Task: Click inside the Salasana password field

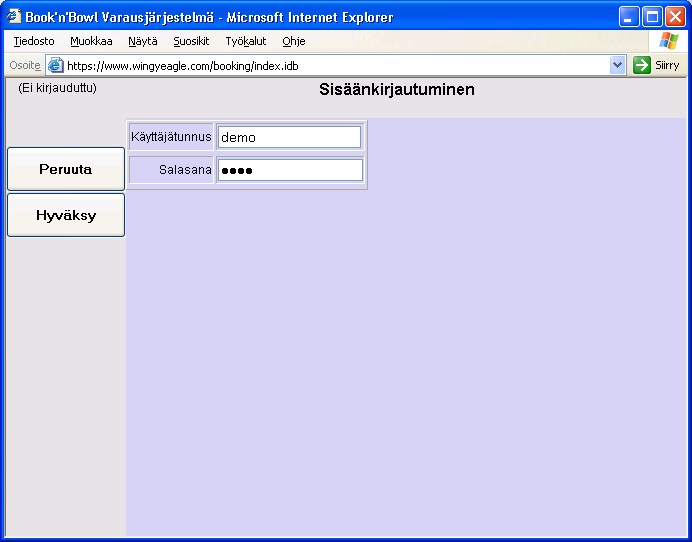Action: (289, 170)
